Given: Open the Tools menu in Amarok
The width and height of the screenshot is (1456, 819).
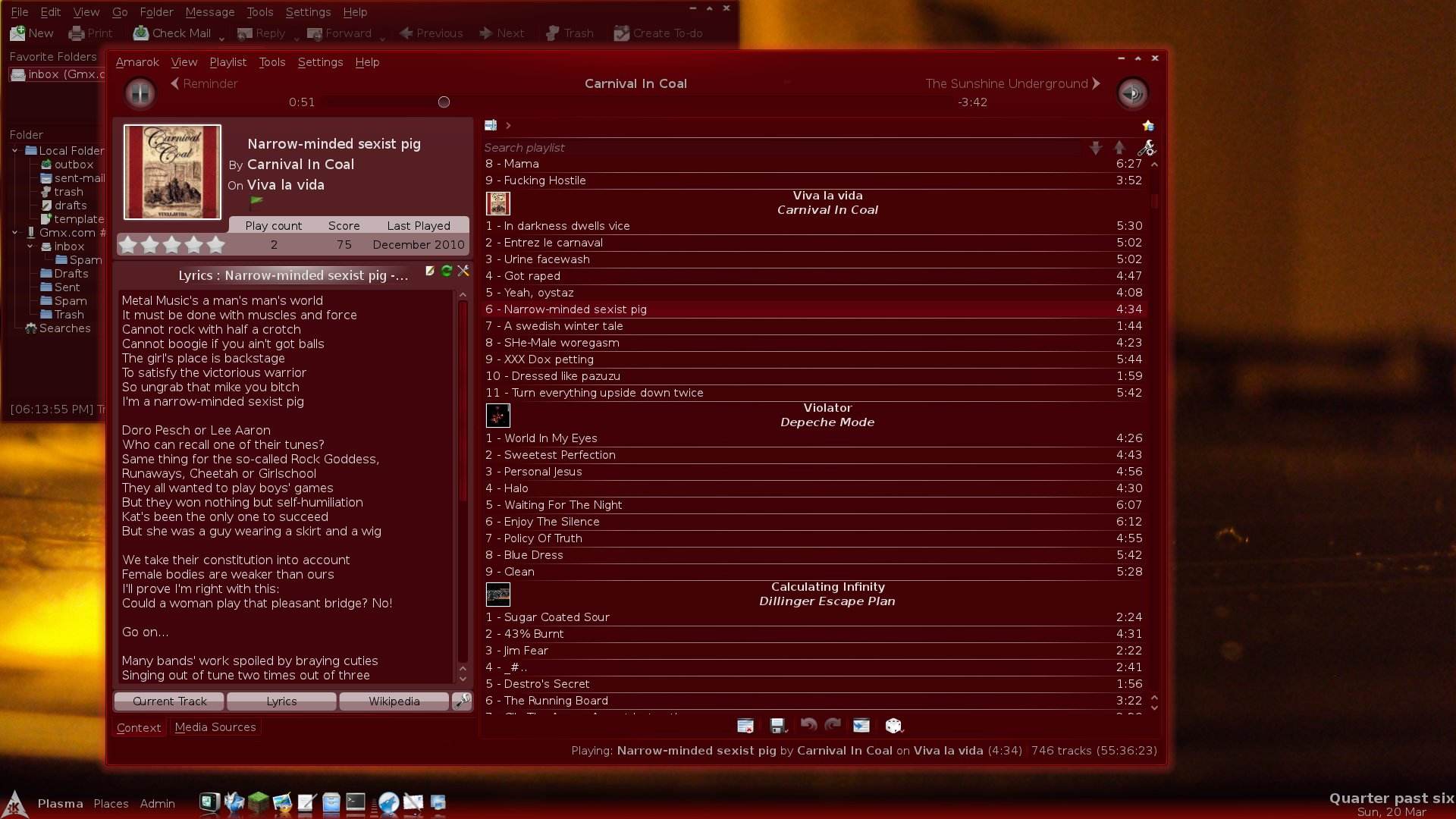Looking at the screenshot, I should (271, 62).
